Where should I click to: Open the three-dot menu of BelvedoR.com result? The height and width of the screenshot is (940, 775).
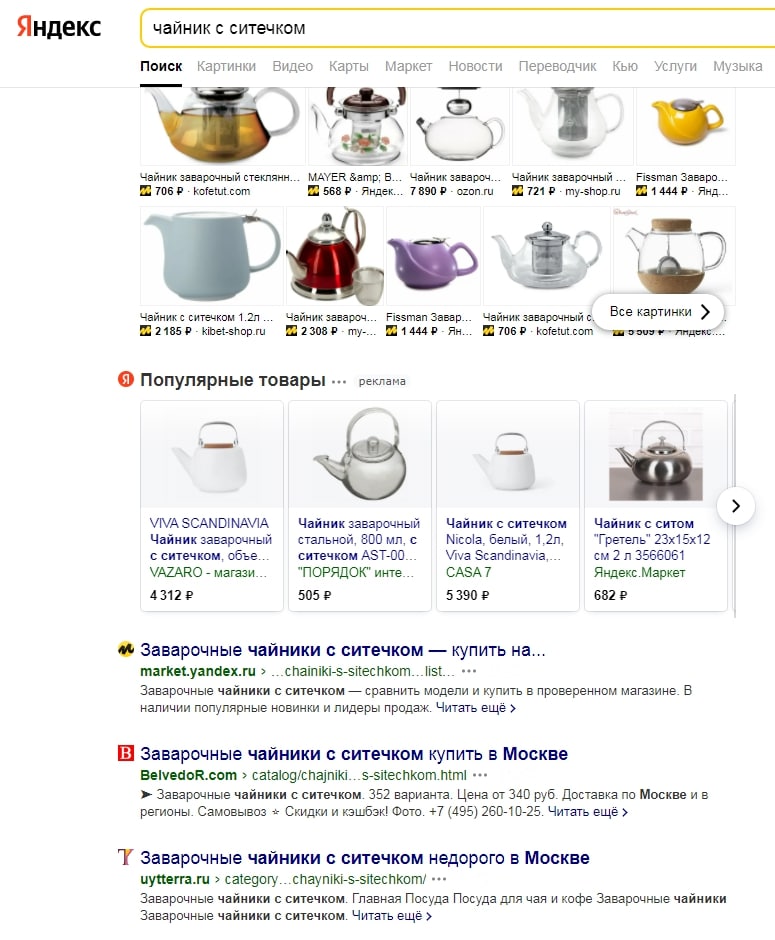[480, 775]
